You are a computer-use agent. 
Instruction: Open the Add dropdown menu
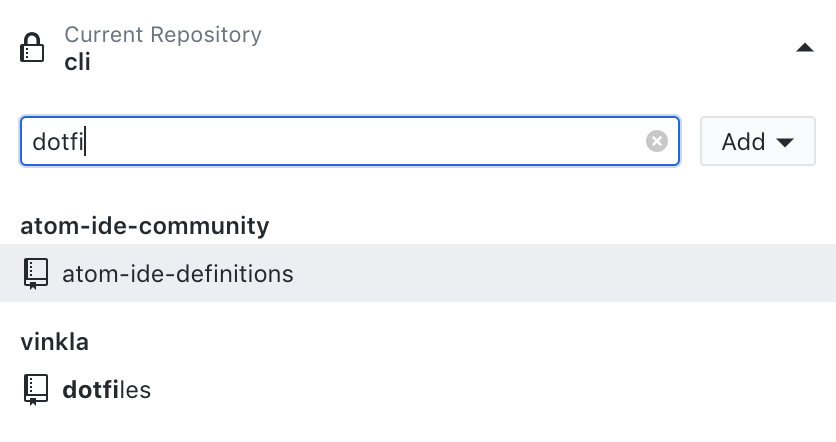[757, 142]
